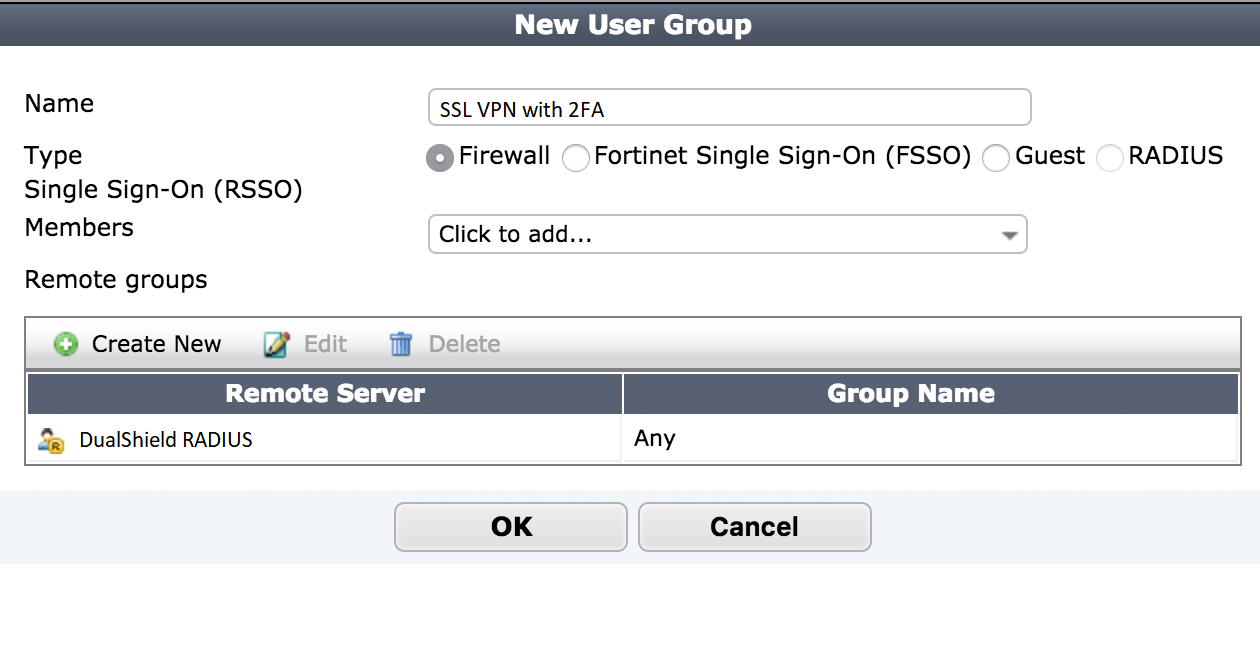Click the Edit toolbar label

point(325,345)
